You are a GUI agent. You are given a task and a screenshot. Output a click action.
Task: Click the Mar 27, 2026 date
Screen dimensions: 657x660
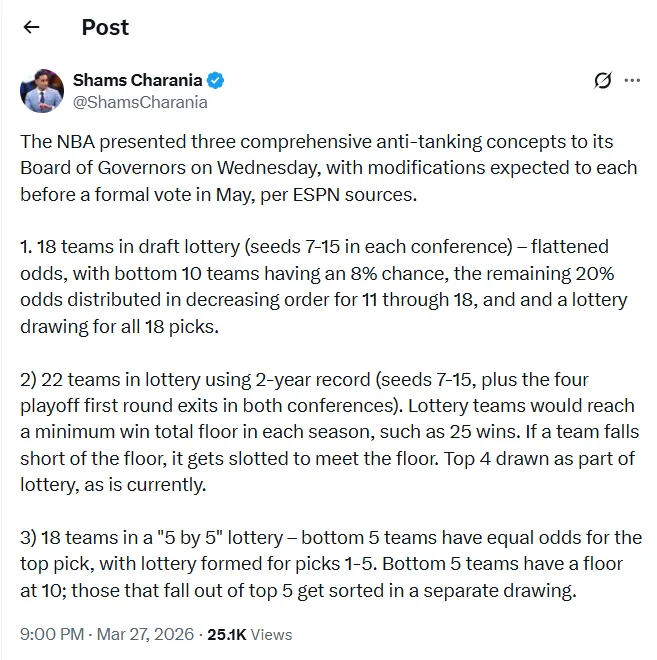145,634
